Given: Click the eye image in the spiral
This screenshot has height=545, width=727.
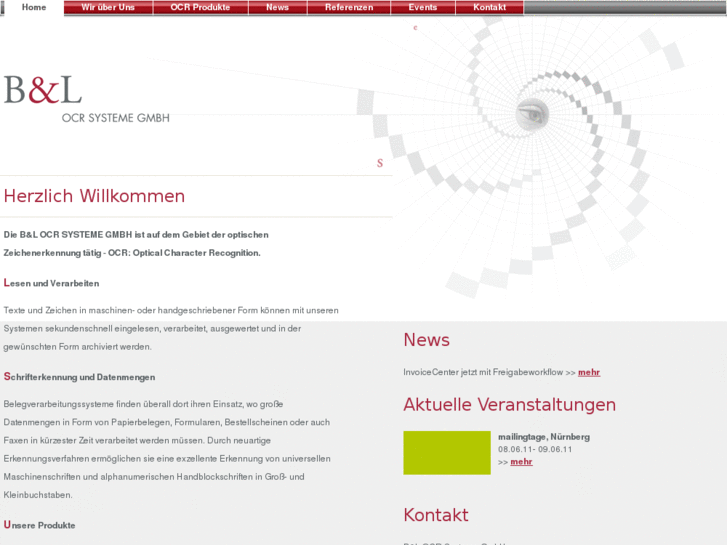Looking at the screenshot, I should 532,114.
